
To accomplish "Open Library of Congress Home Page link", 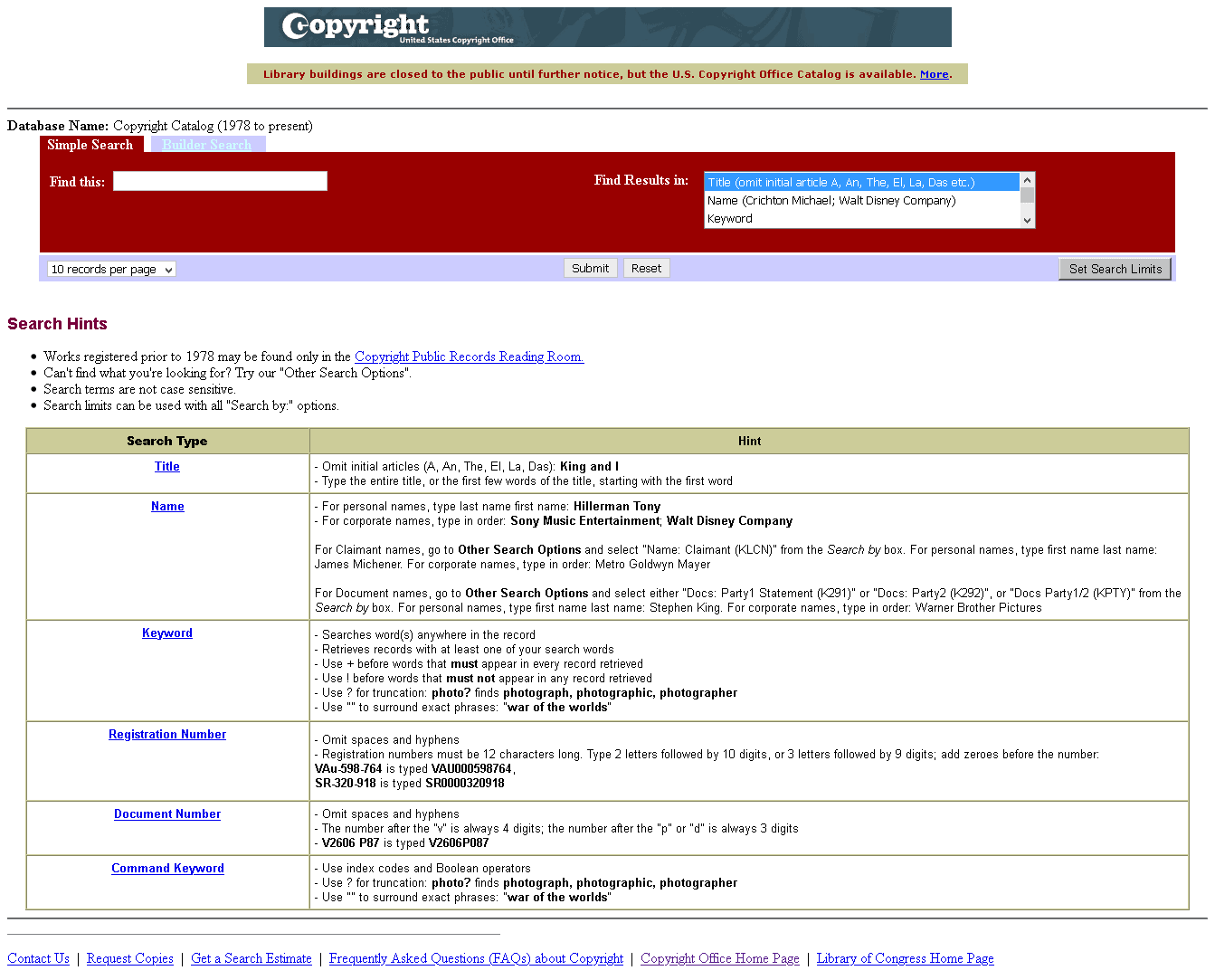I will (905, 958).
